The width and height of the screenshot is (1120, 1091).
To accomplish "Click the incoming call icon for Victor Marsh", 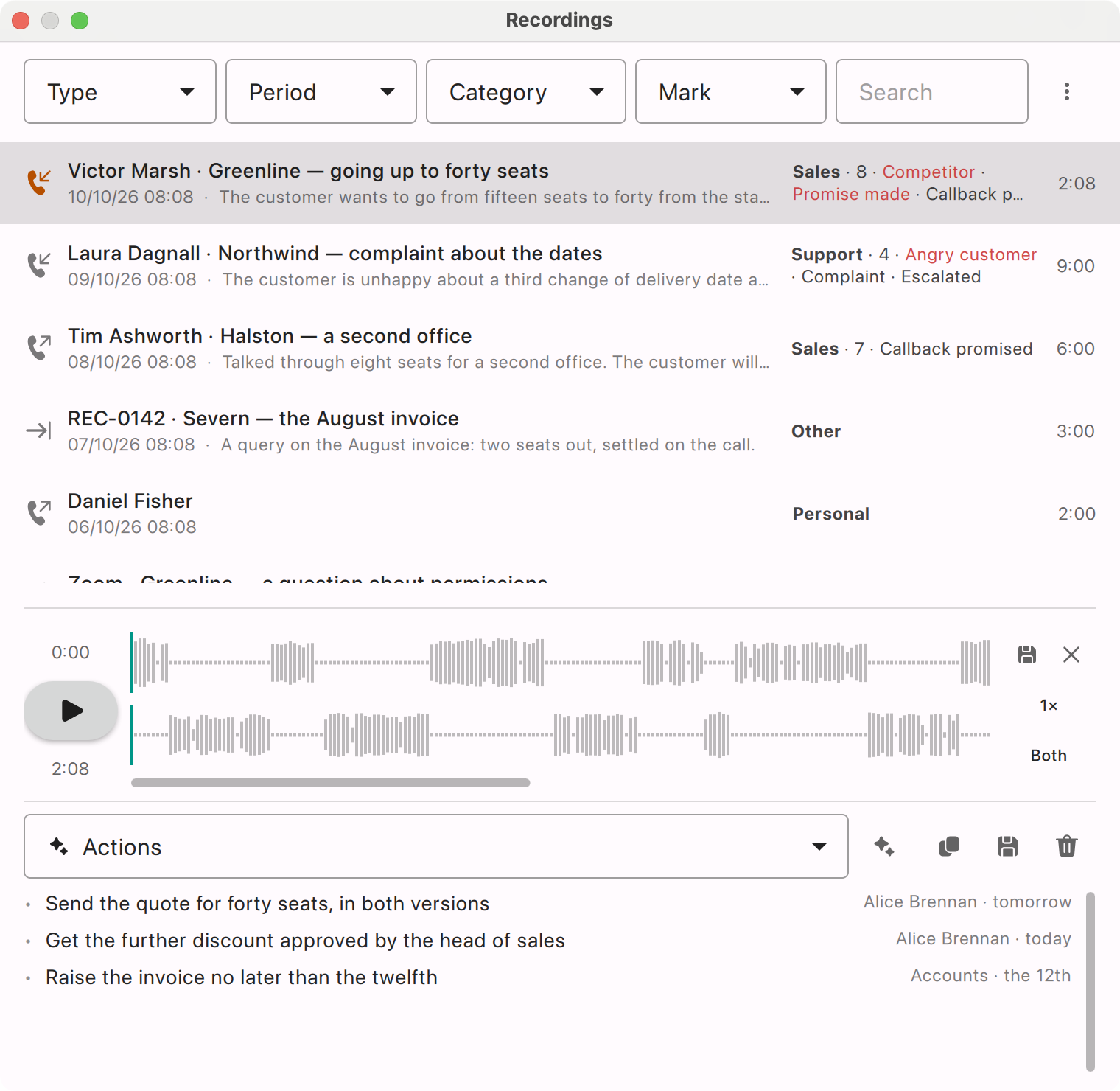I will [x=39, y=182].
